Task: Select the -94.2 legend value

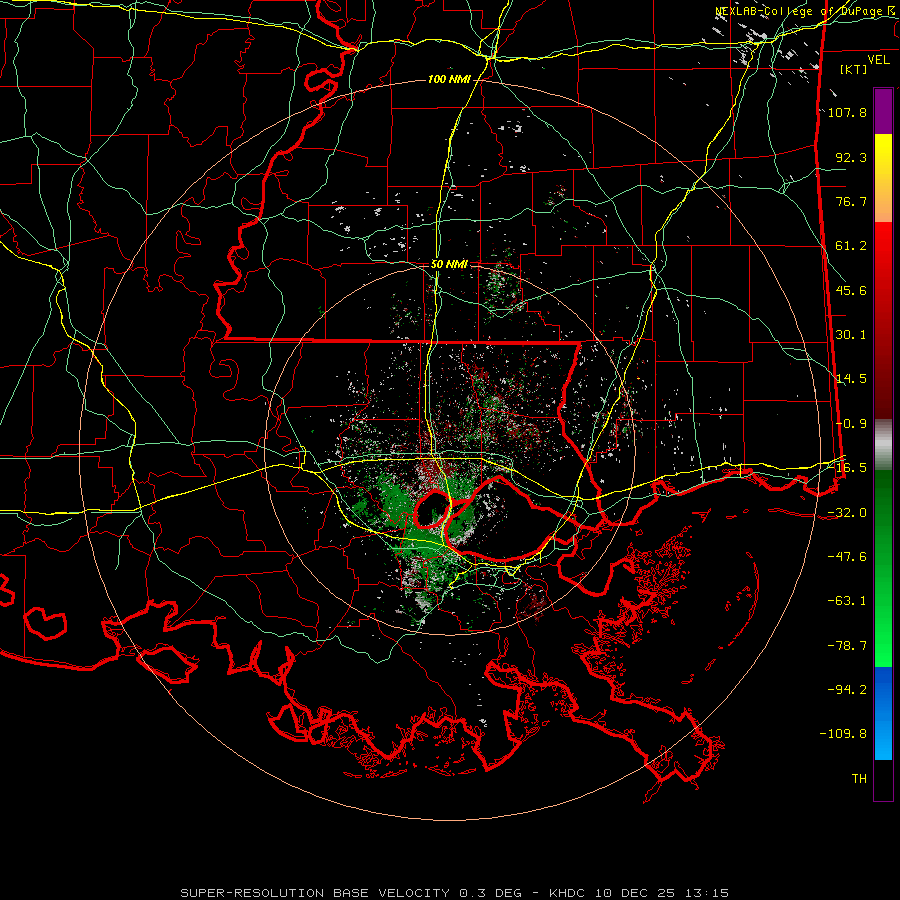Action: (x=847, y=690)
